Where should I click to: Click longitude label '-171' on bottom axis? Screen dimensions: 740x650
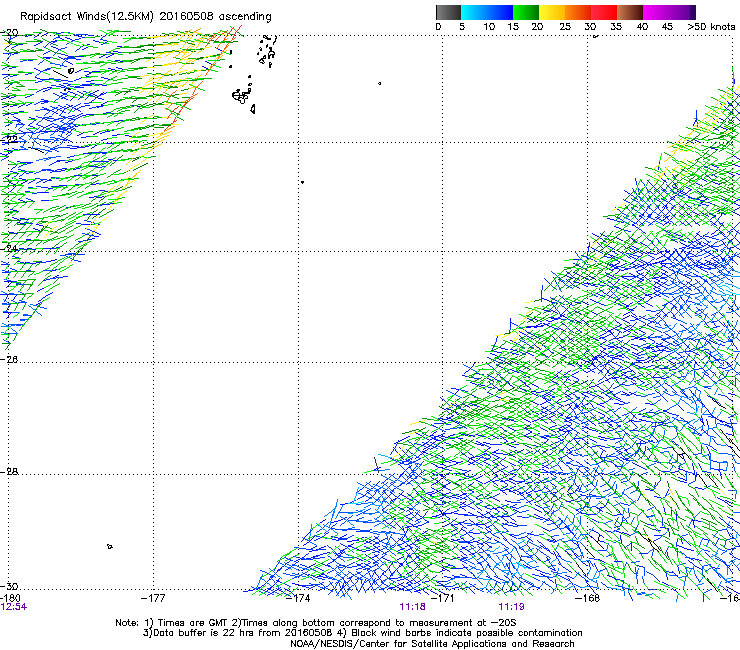click(443, 598)
